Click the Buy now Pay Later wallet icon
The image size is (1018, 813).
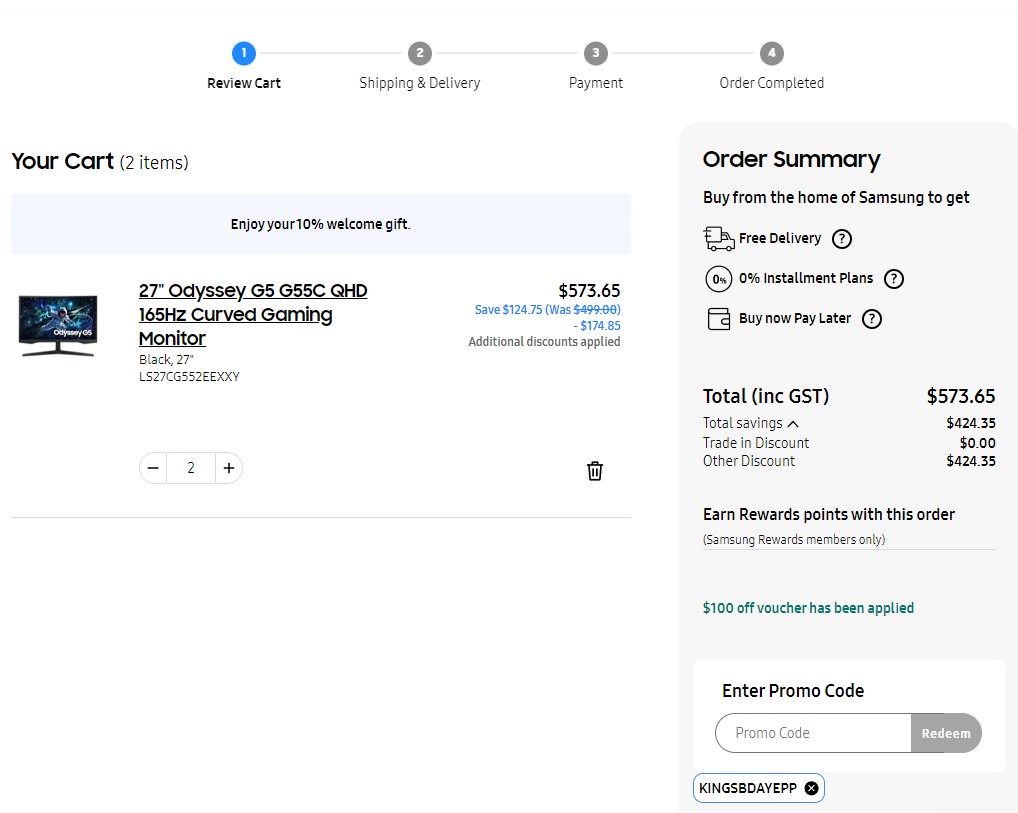718,319
